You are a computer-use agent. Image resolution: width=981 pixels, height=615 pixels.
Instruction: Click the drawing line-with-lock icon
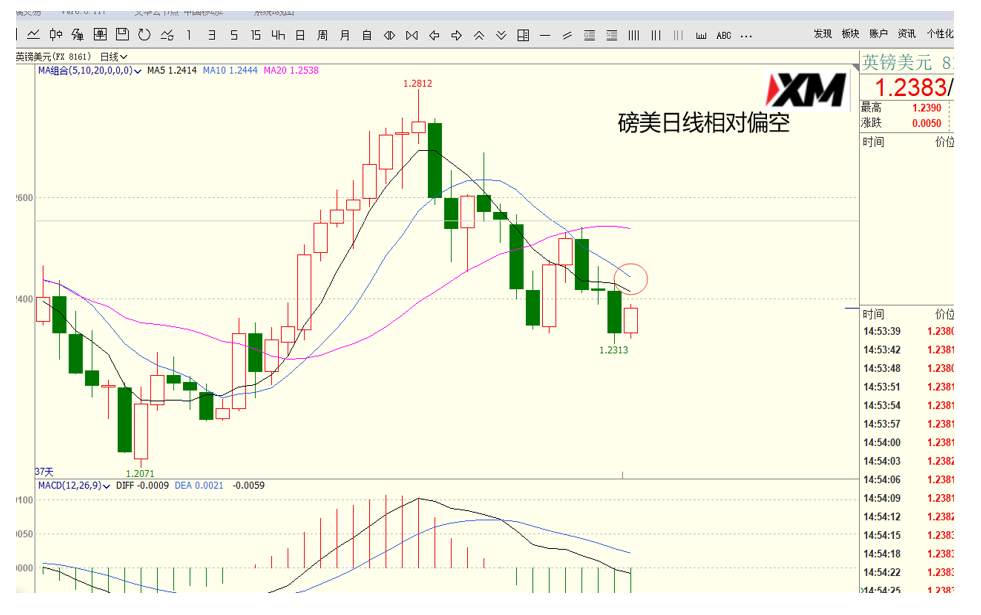tap(166, 35)
